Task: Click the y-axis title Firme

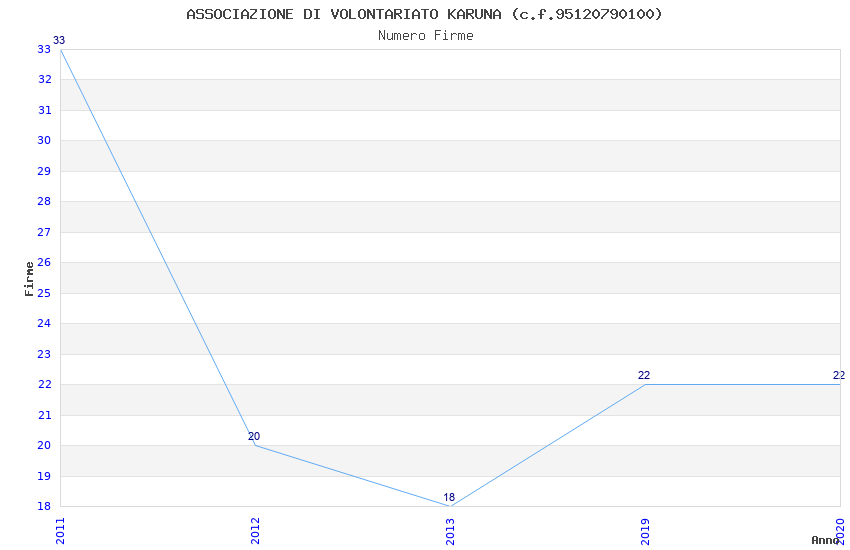Action: 29,279
